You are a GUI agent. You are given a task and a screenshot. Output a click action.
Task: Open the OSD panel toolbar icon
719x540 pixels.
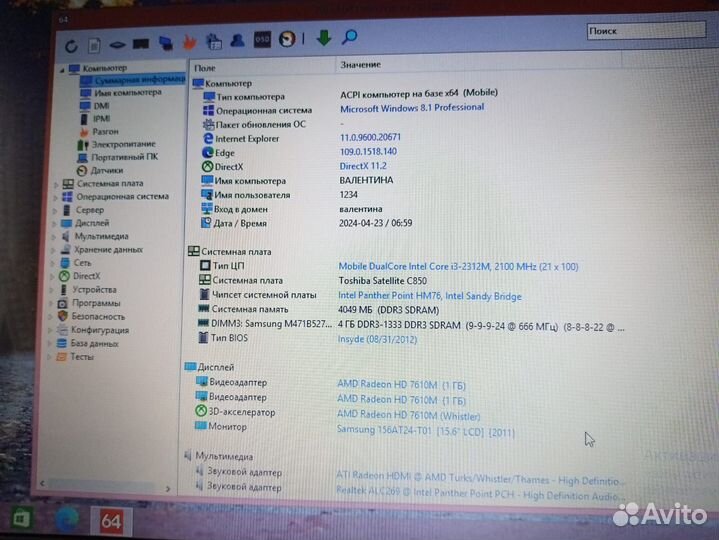pyautogui.click(x=262, y=39)
